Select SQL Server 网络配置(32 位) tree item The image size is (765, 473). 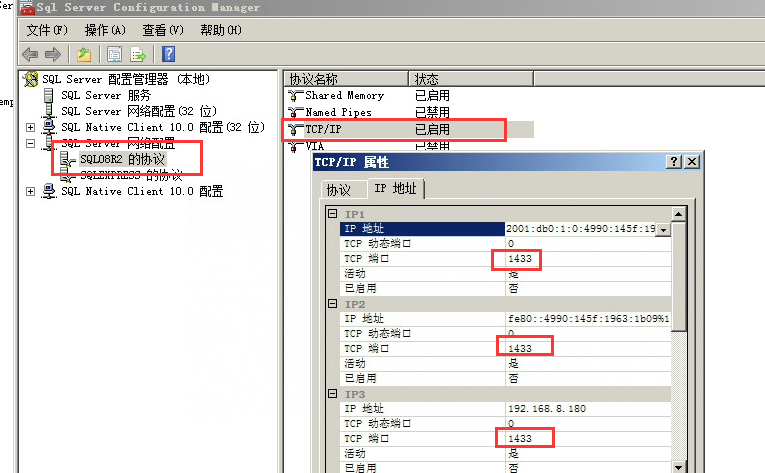click(139, 111)
